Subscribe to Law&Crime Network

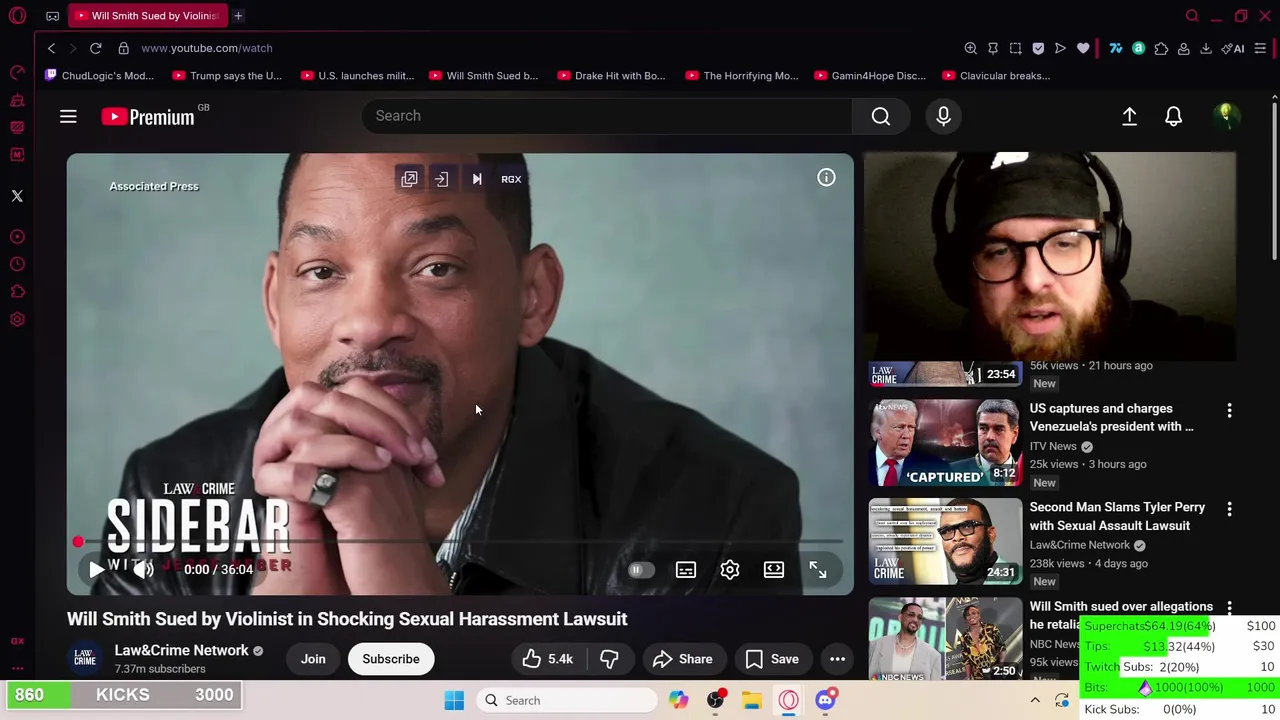(x=391, y=659)
